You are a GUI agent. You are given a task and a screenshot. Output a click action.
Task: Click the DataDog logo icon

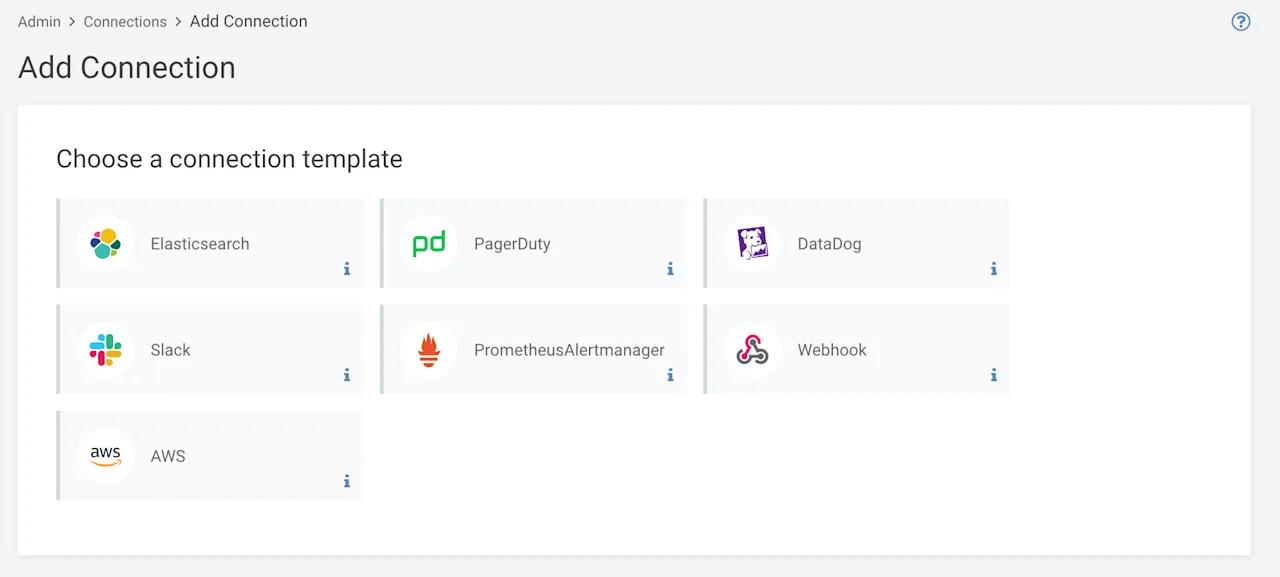pyautogui.click(x=751, y=243)
